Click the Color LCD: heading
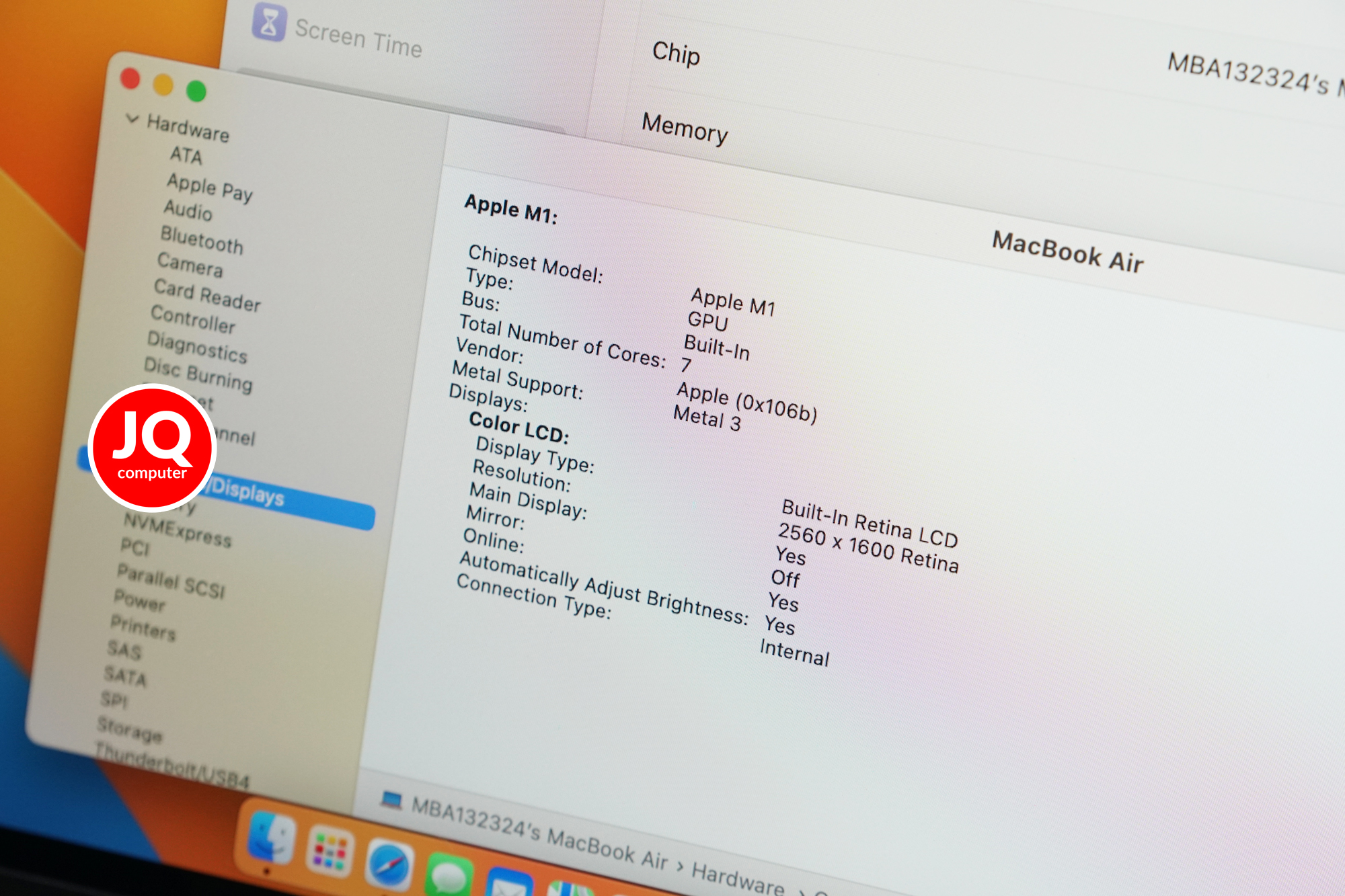 519,427
